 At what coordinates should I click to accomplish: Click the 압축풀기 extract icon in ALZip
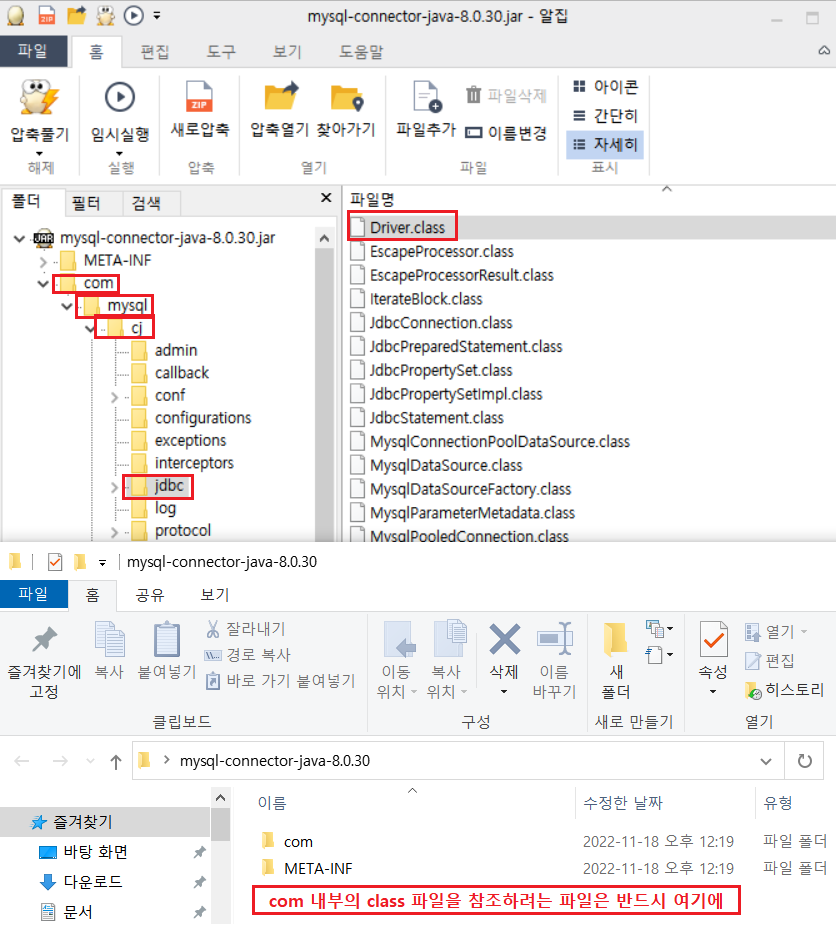(39, 98)
